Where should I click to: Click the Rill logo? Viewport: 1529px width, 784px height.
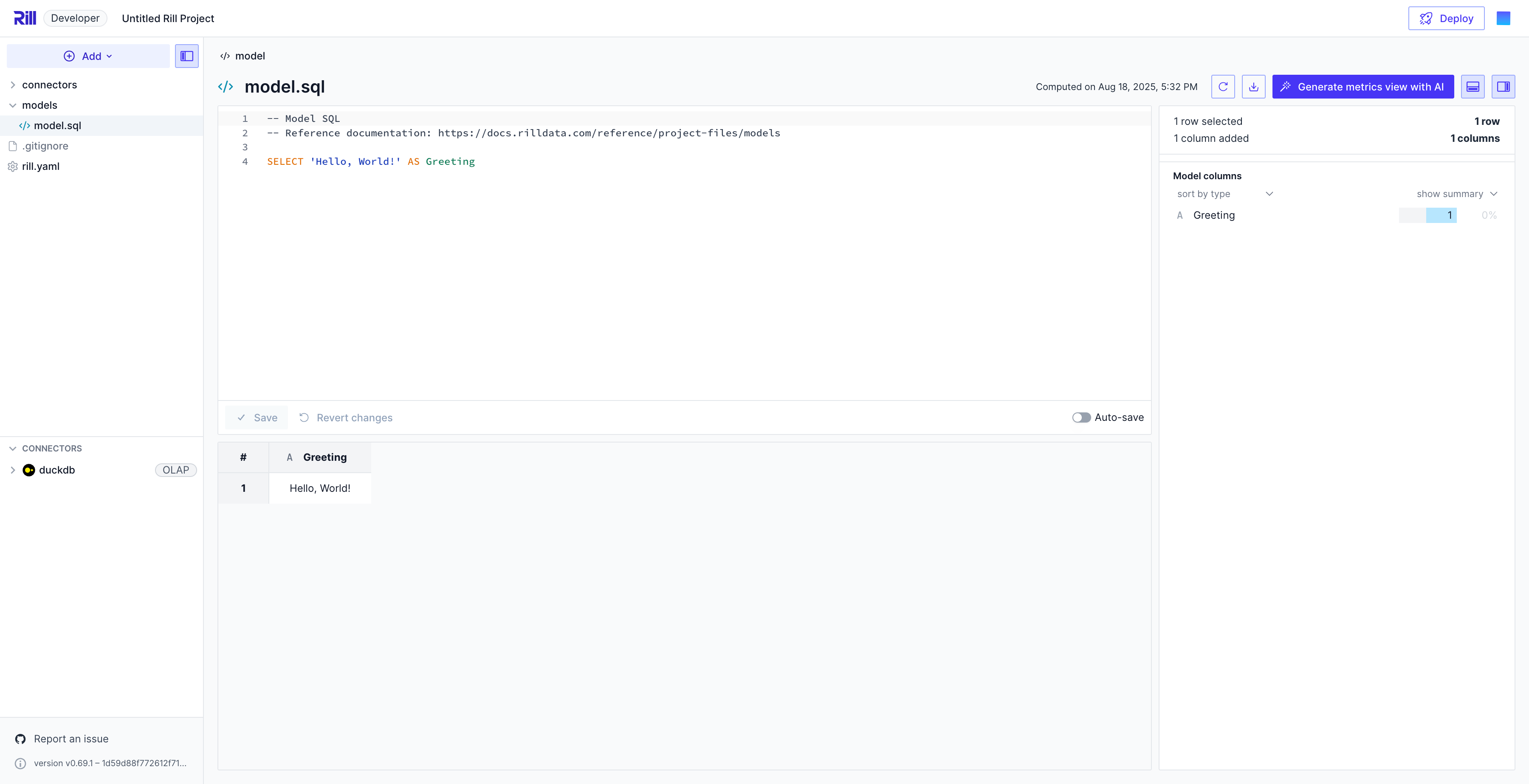pyautogui.click(x=25, y=18)
